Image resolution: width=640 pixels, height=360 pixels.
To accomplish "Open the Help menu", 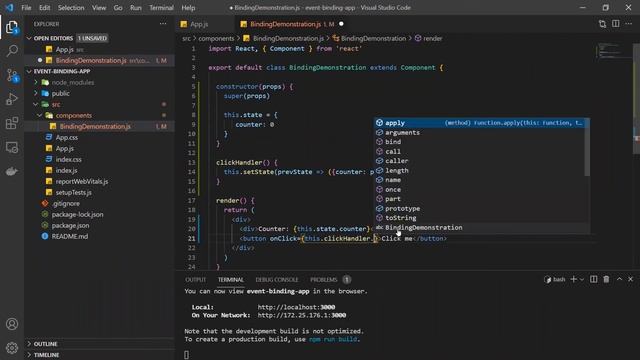I will point(188,8).
